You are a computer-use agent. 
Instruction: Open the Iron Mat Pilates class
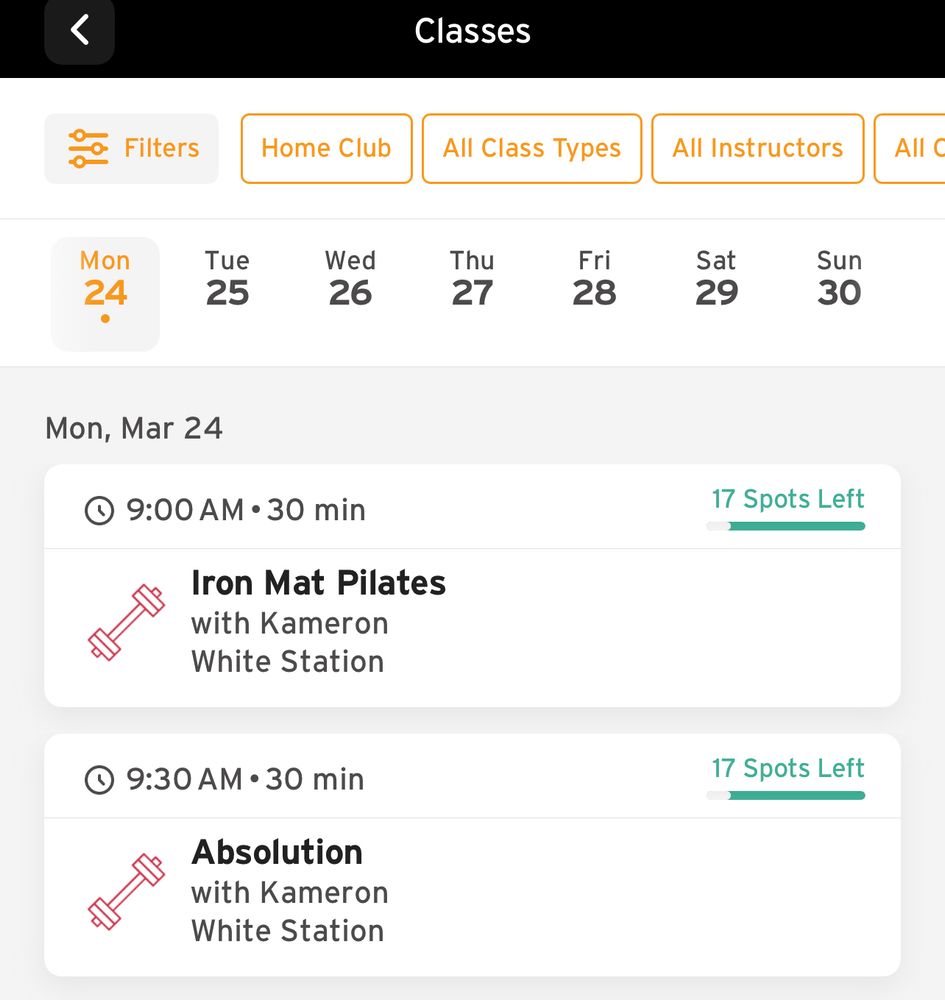[472, 585]
